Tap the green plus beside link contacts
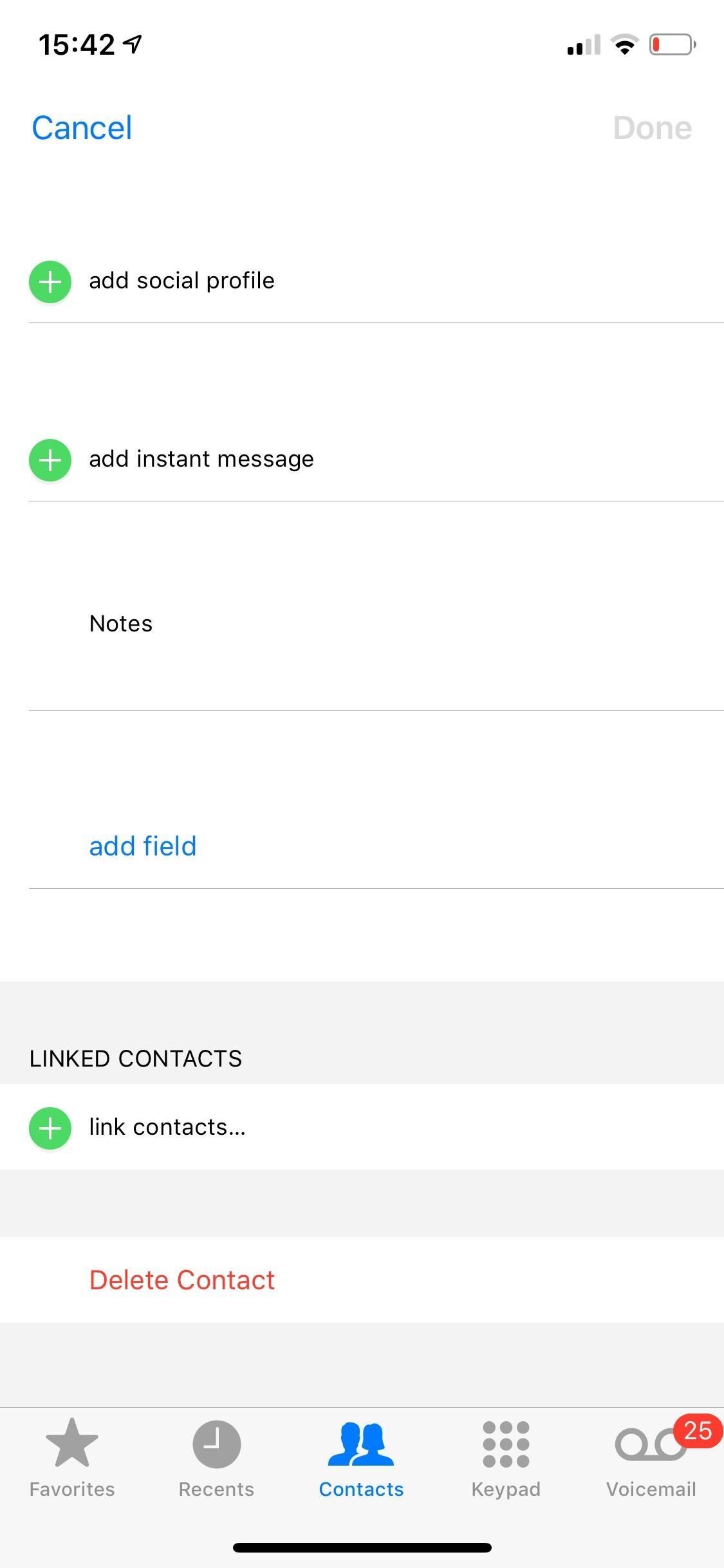The width and height of the screenshot is (724, 1568). [x=50, y=1127]
